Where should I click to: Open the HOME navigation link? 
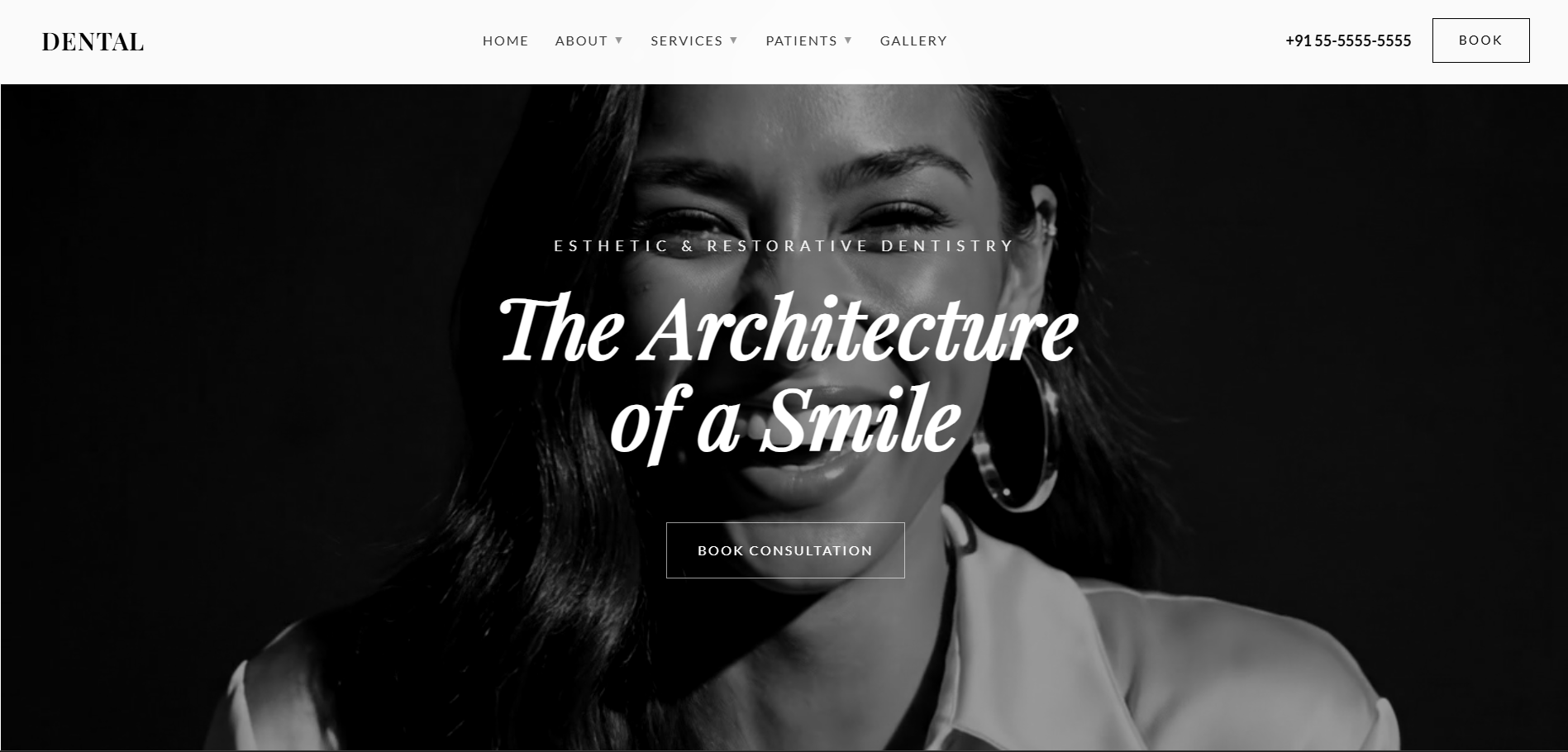click(506, 40)
